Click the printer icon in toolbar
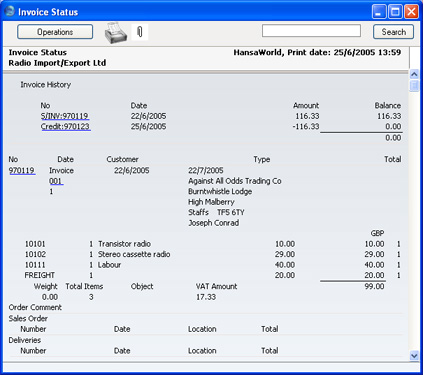The width and height of the screenshot is (423, 375). 116,33
